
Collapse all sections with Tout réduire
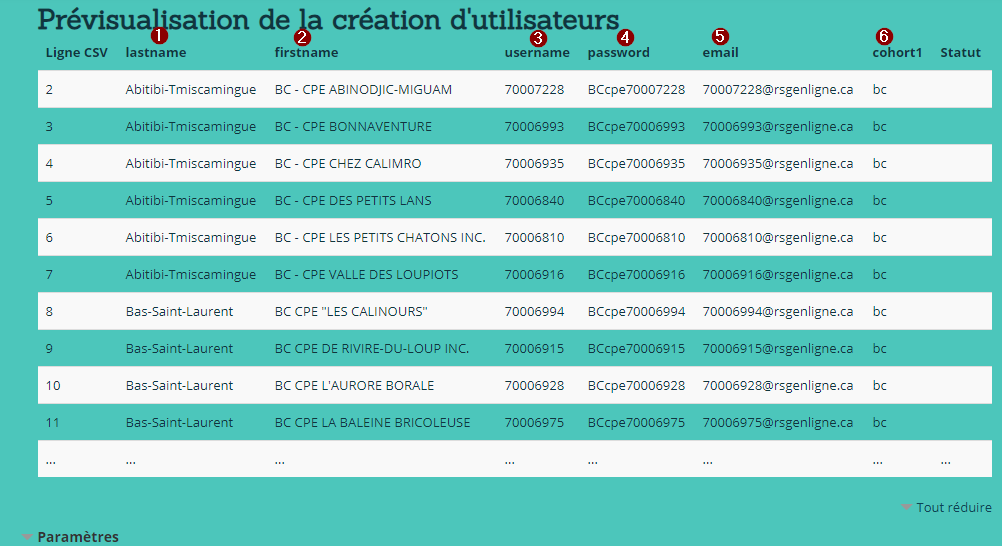[953, 508]
